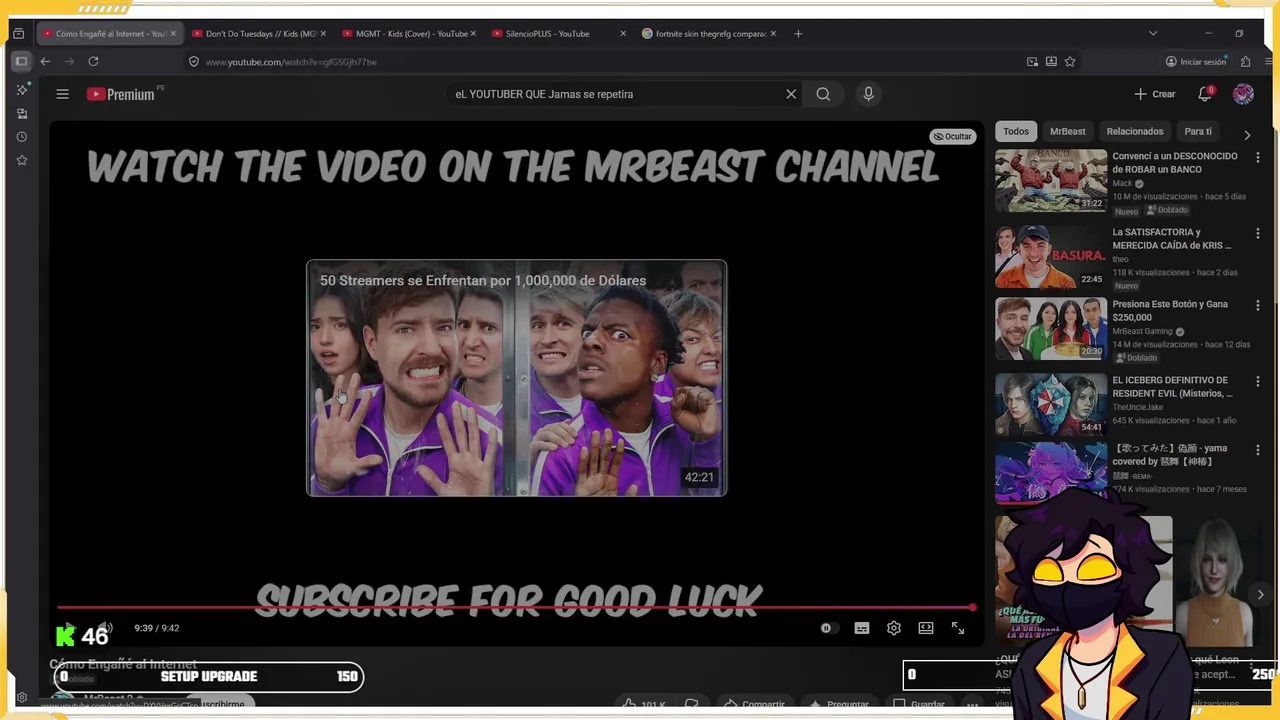Image resolution: width=1280 pixels, height=720 pixels.
Task: Toggle the browser sidebar panel button
Action: tap(21, 61)
